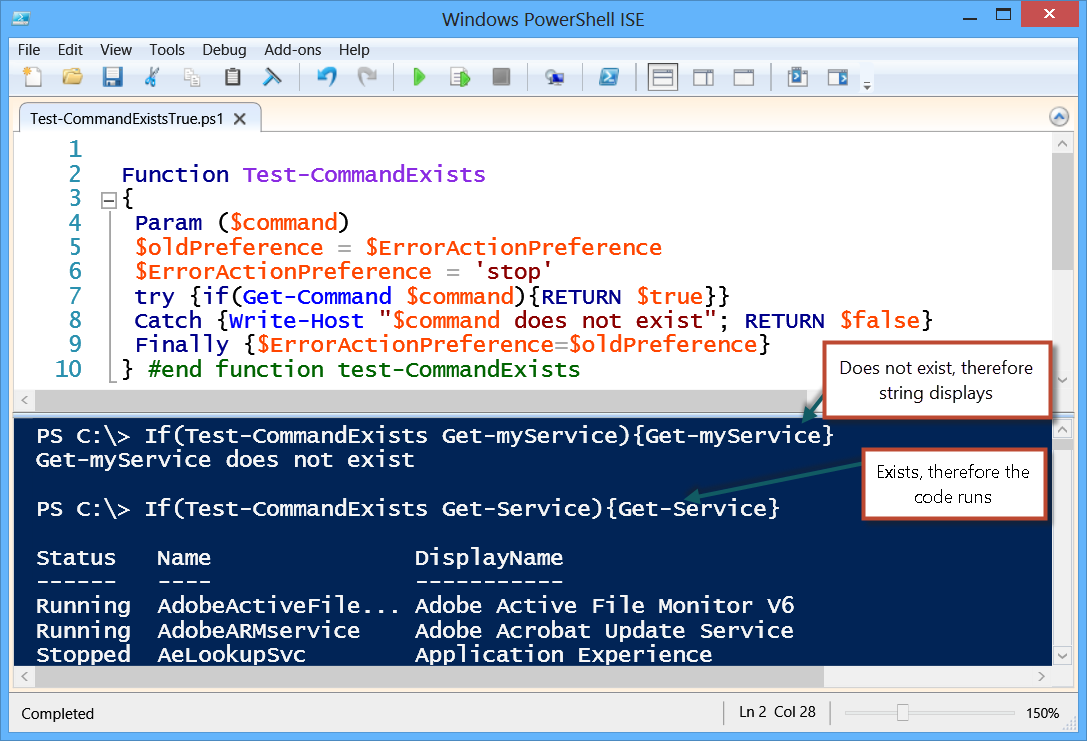Click the script pane up scroll arrow
1087x741 pixels.
click(1062, 143)
